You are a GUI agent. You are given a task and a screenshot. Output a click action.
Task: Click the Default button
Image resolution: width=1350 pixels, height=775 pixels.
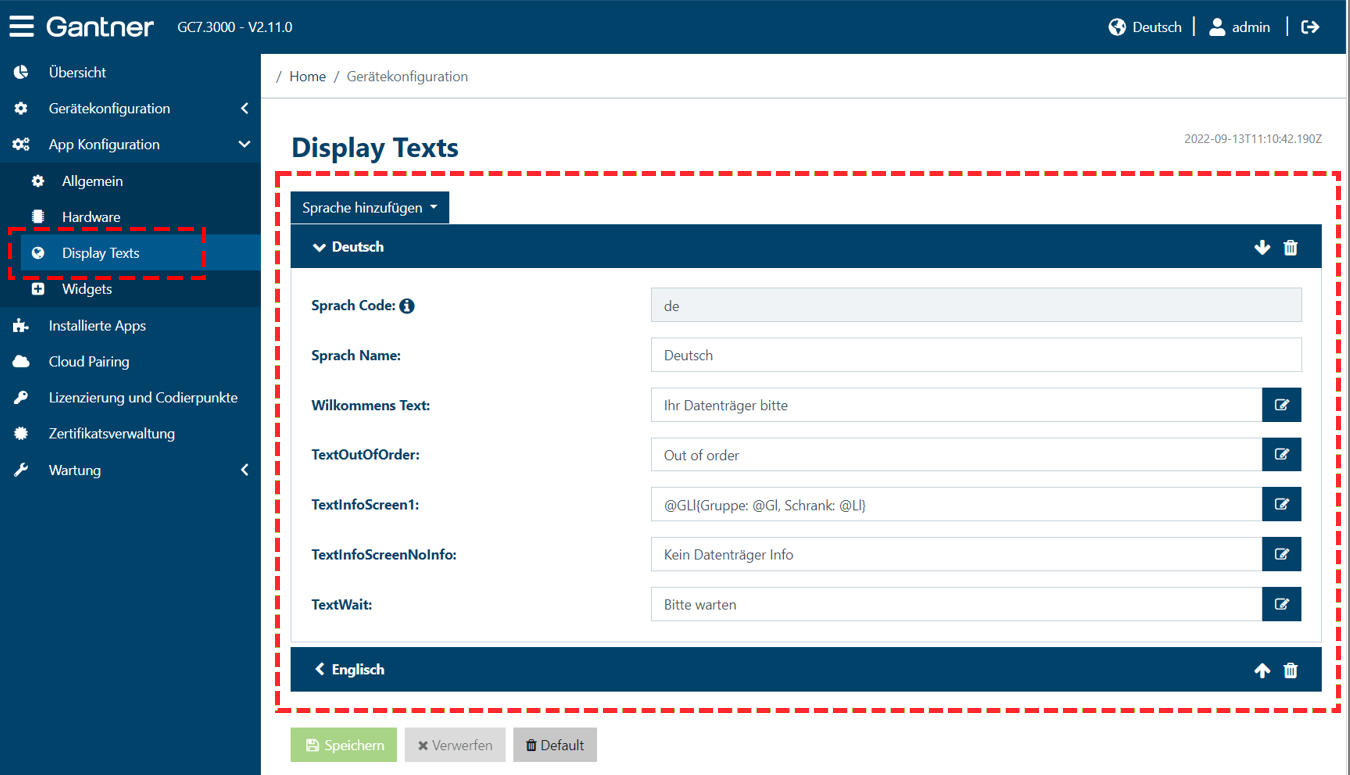click(x=555, y=745)
